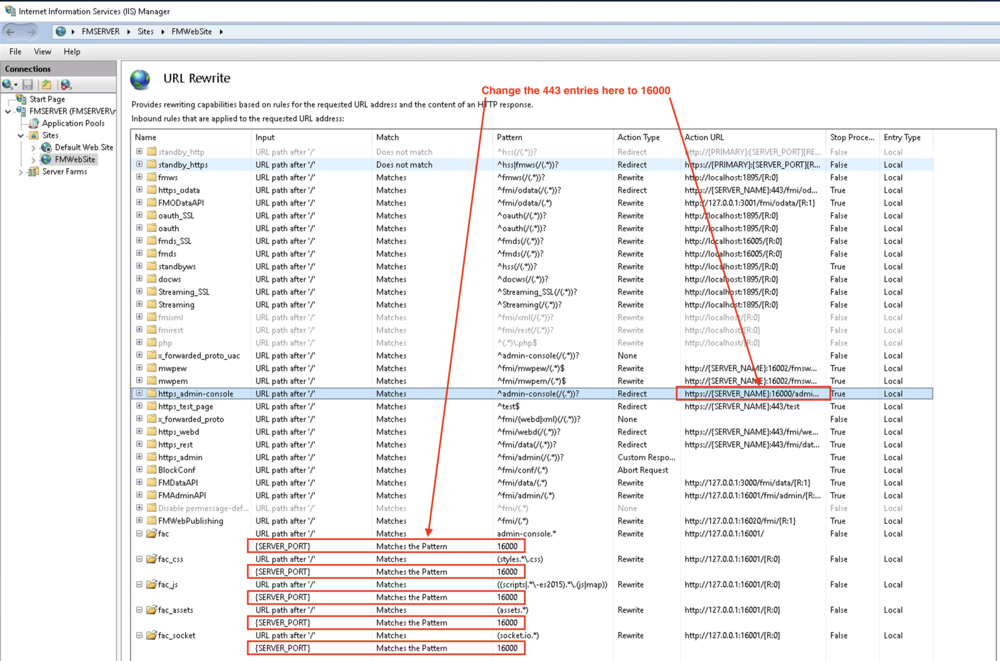The width and height of the screenshot is (1000, 661).
Task: Select the FMWebPublishing rule folder icon
Action: [x=151, y=521]
